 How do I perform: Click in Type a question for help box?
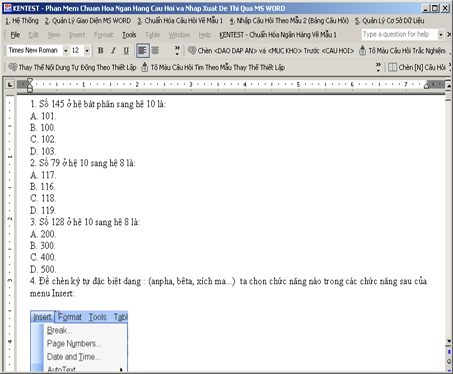[x=399, y=34]
